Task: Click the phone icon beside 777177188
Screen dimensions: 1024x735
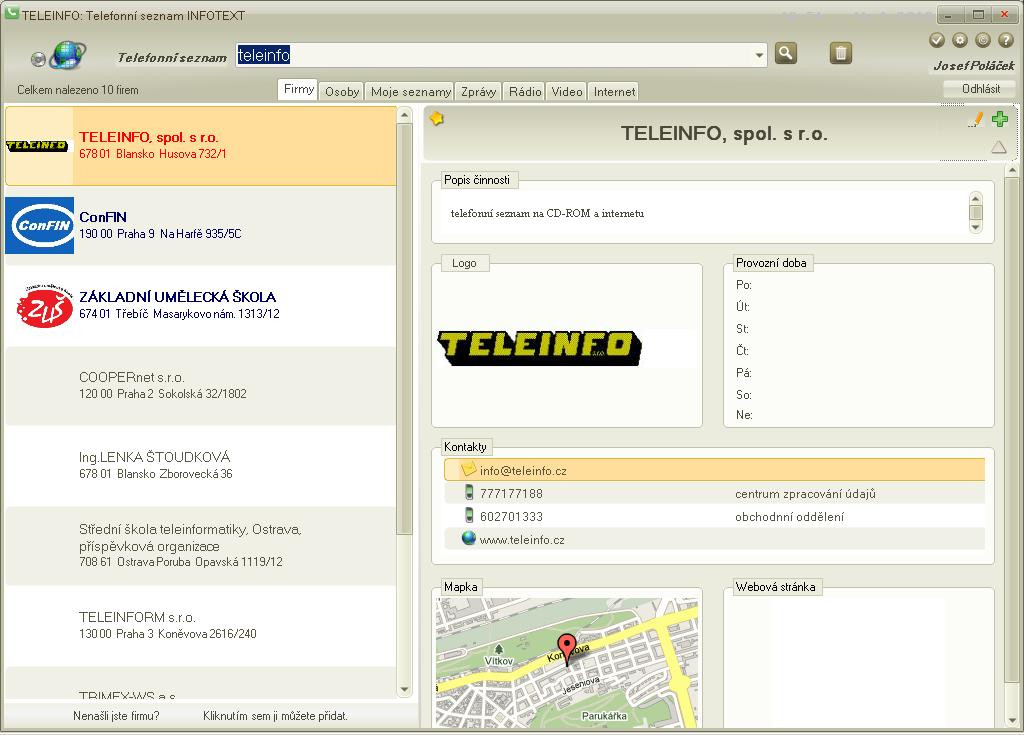Action: pos(469,493)
